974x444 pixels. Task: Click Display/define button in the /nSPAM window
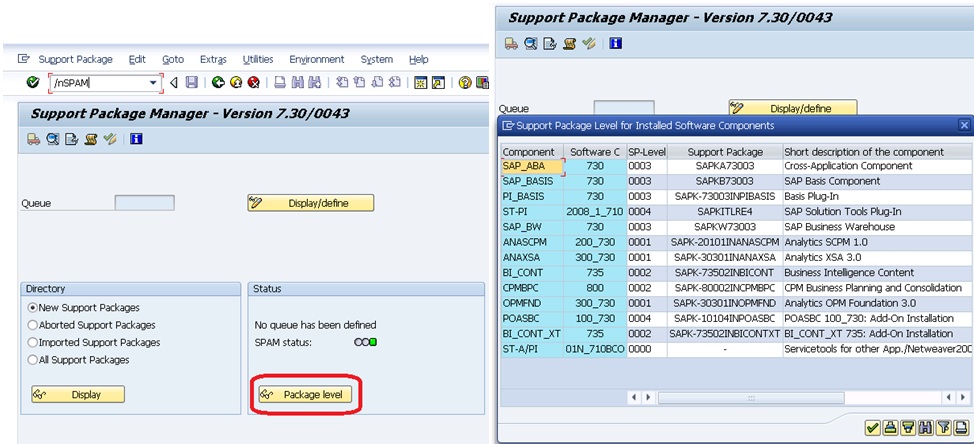point(311,203)
